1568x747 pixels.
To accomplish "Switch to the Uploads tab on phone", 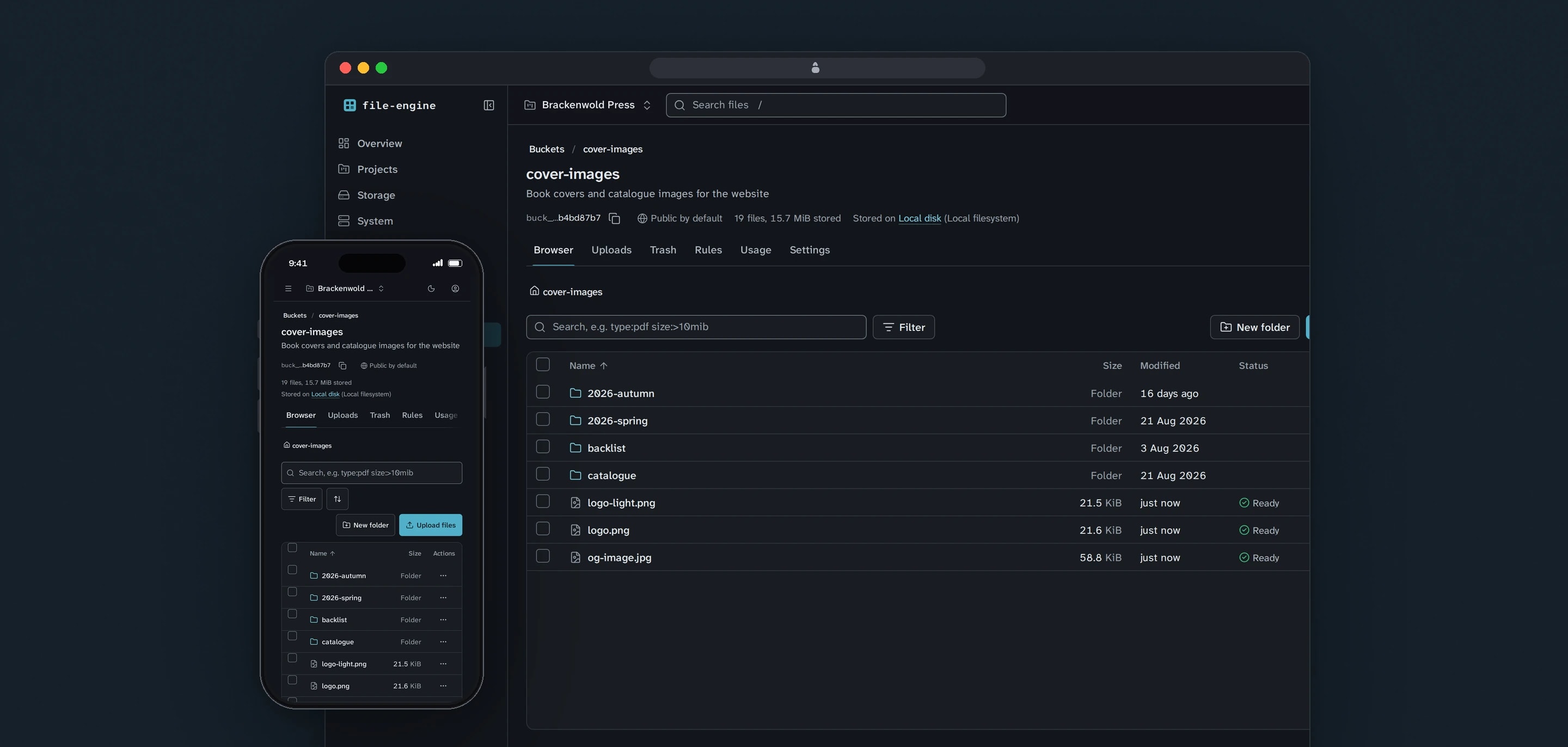I will (342, 415).
